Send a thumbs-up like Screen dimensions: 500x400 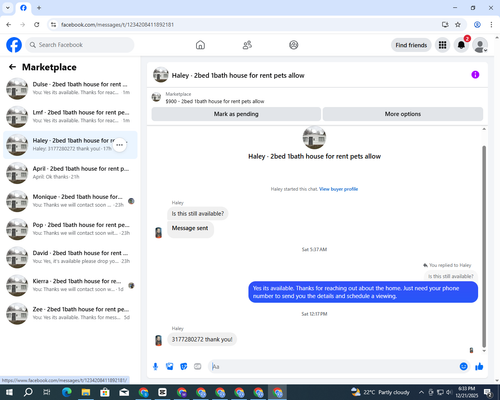[x=479, y=367]
